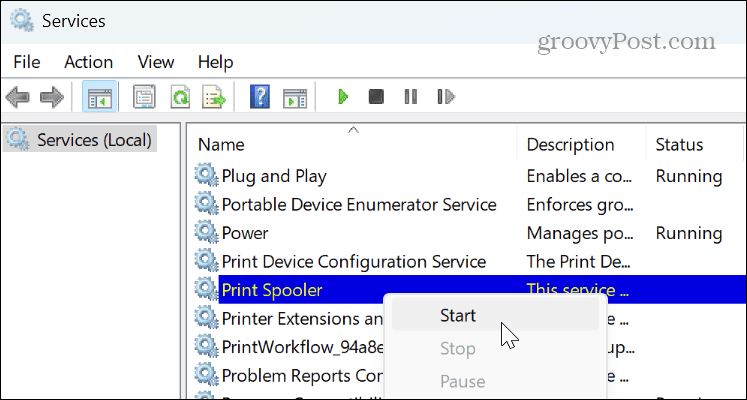Click gear icon beside Printer Extensions row
The height and width of the screenshot is (400, 747).
207,318
